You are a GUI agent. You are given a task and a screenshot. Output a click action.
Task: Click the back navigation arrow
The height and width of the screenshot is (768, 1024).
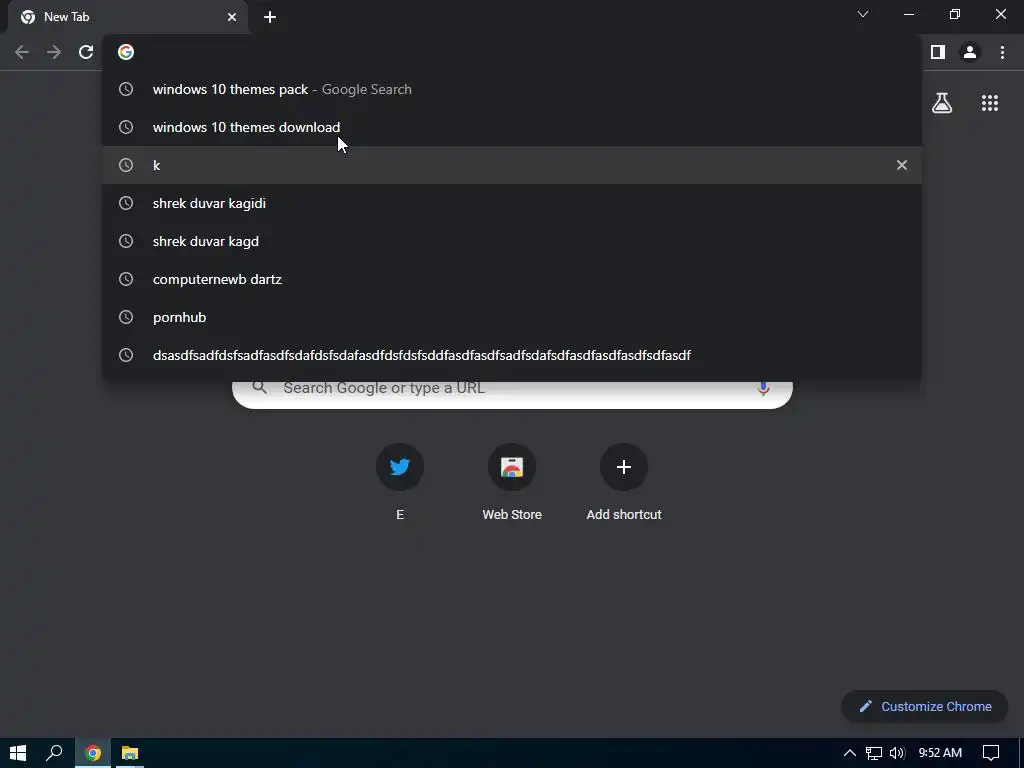[x=22, y=52]
